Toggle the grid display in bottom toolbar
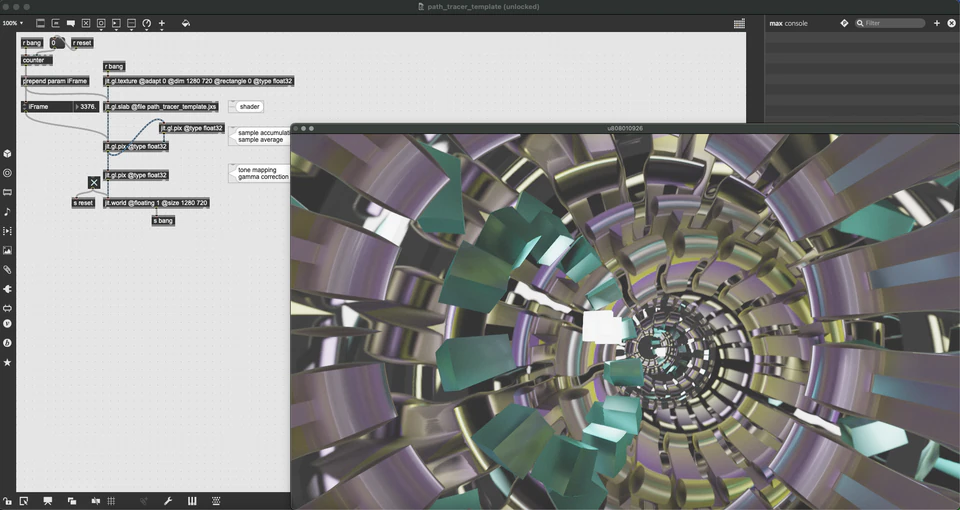This screenshot has height=510, width=960. click(111, 501)
